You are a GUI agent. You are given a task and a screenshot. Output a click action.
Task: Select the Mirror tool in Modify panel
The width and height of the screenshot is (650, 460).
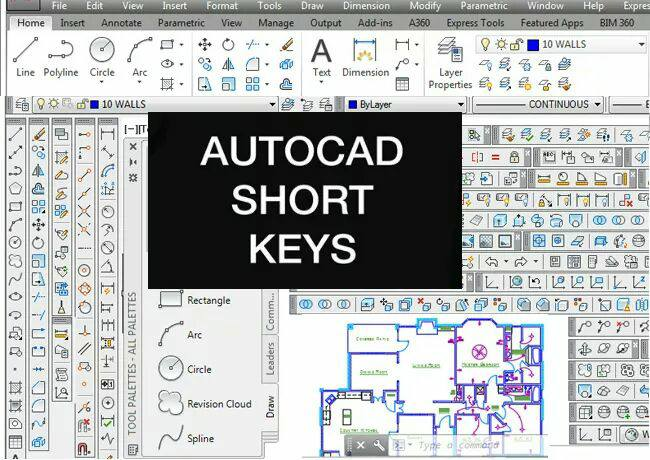coord(228,64)
